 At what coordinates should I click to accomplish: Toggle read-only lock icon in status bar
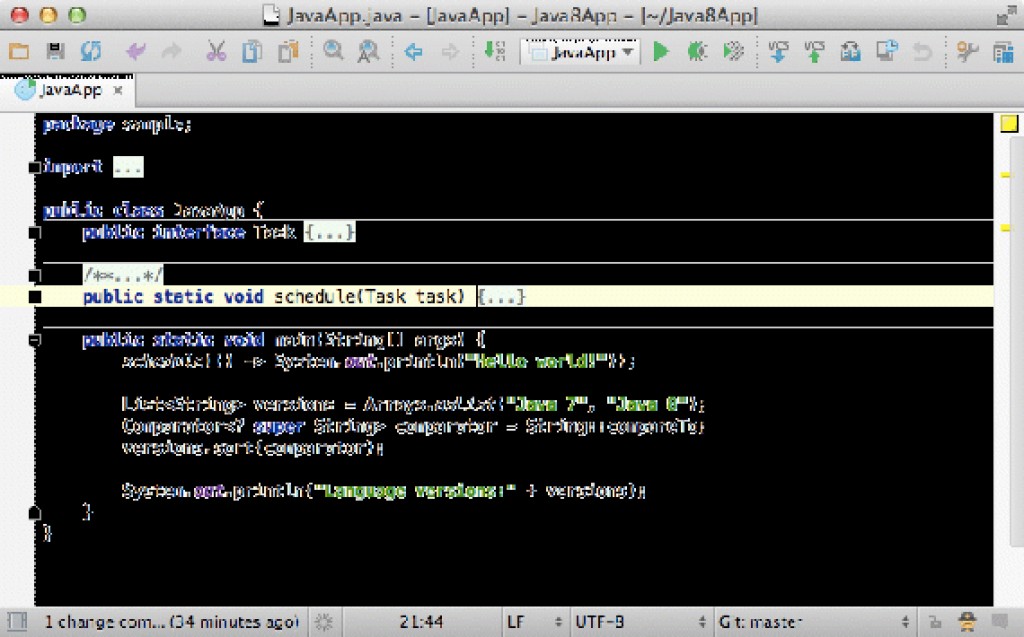[935, 621]
